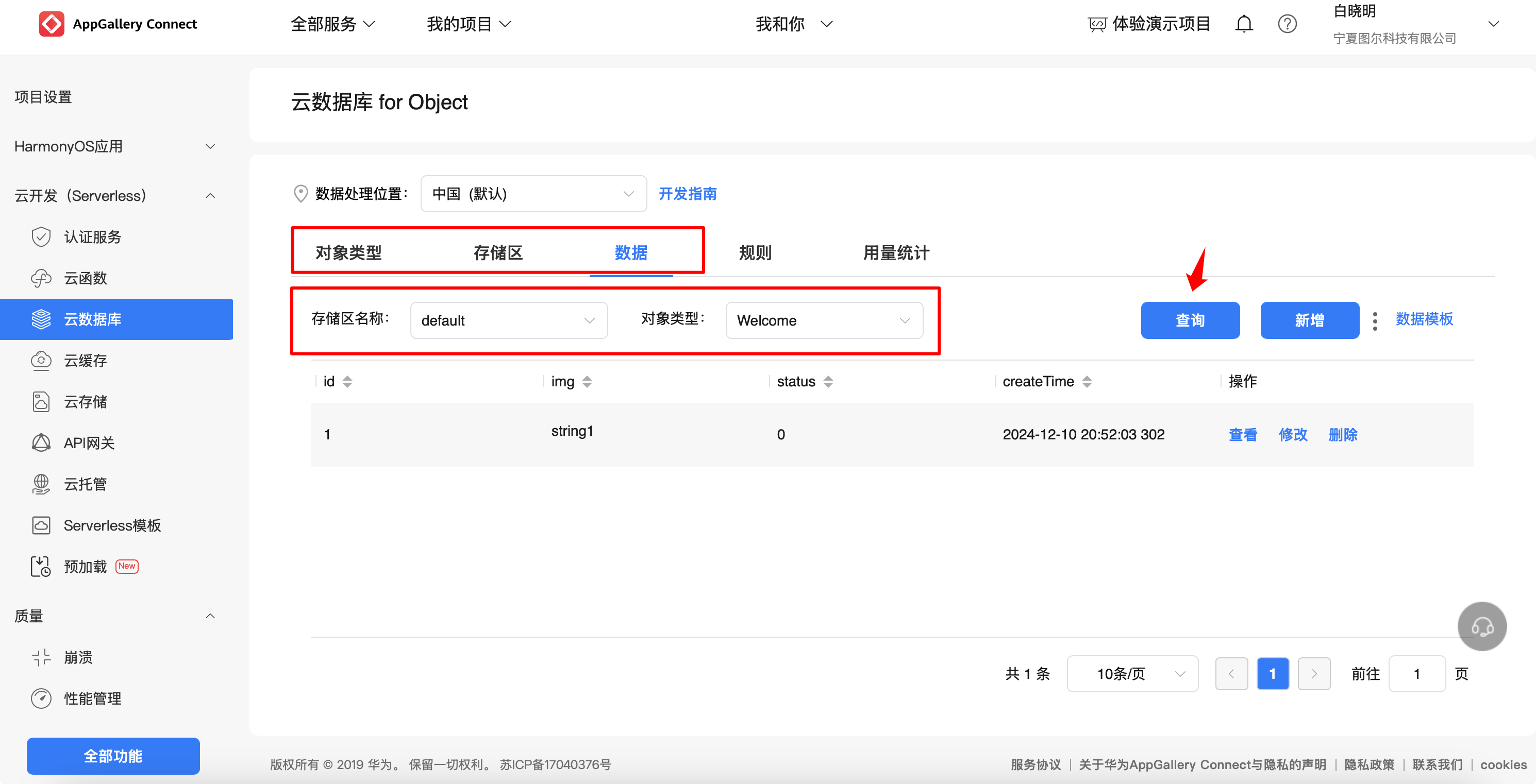Open the notification bell

click(x=1244, y=24)
